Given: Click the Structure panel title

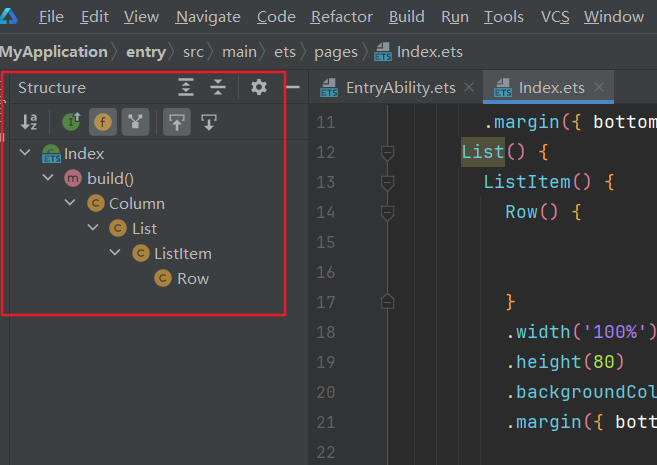Looking at the screenshot, I should tap(52, 88).
